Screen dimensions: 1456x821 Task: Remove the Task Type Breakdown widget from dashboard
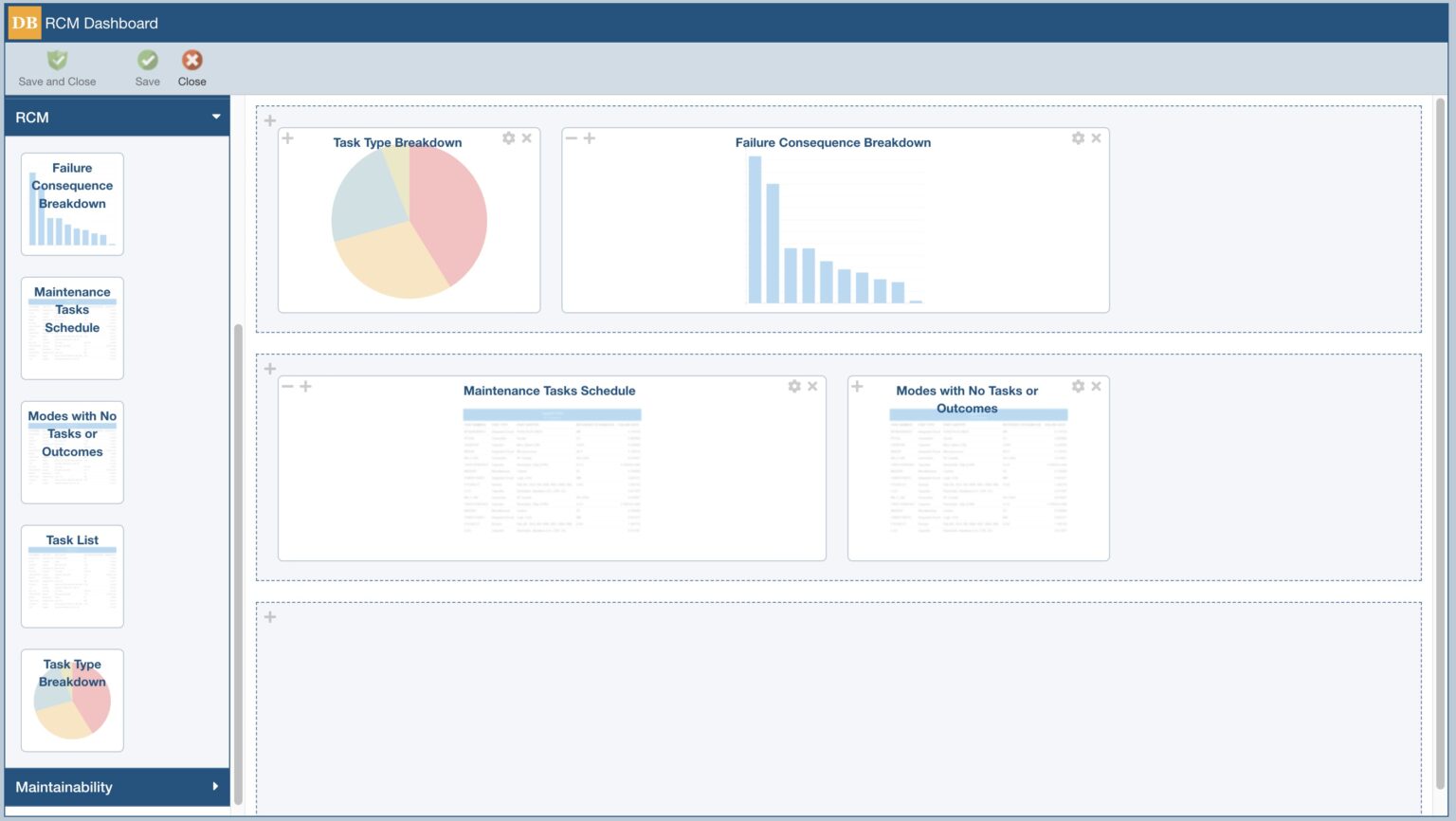point(527,137)
